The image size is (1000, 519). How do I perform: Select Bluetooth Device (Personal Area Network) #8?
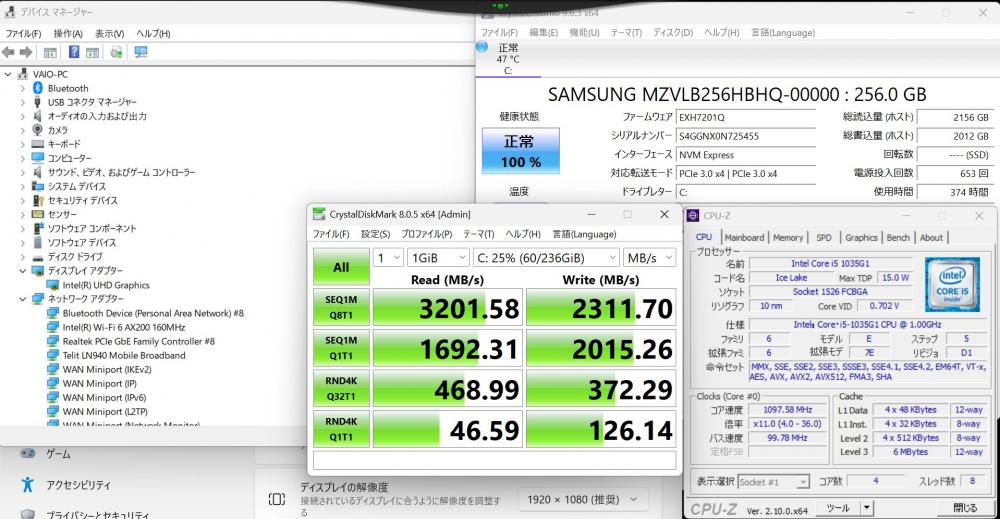pyautogui.click(x=153, y=313)
